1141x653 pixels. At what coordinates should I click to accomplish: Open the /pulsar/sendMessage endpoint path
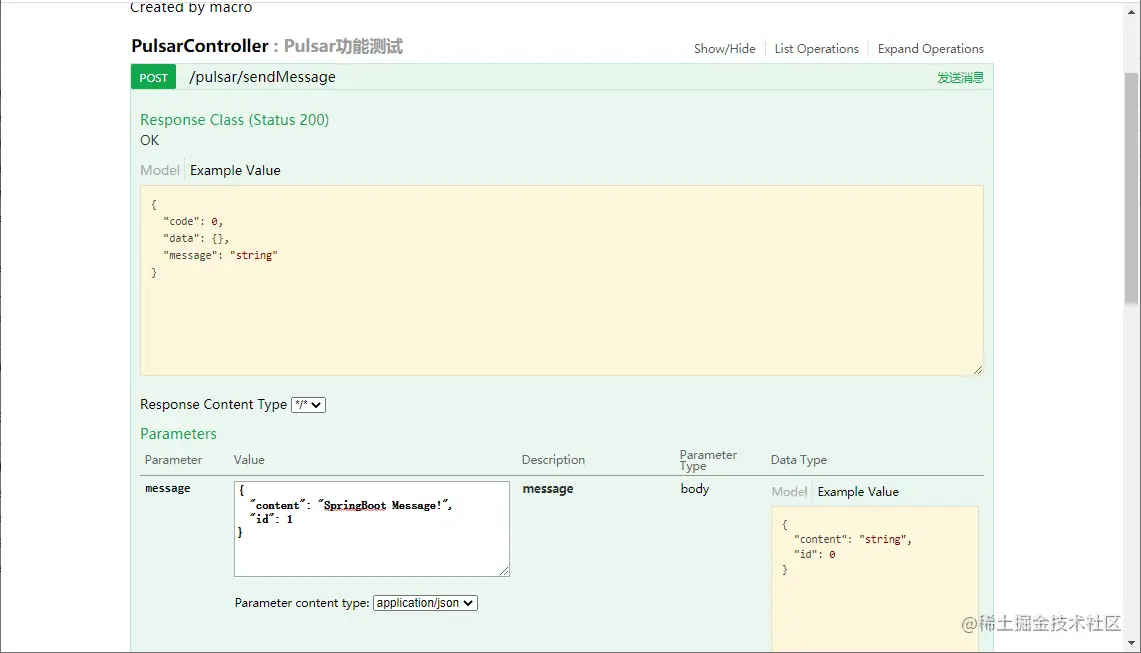point(262,77)
